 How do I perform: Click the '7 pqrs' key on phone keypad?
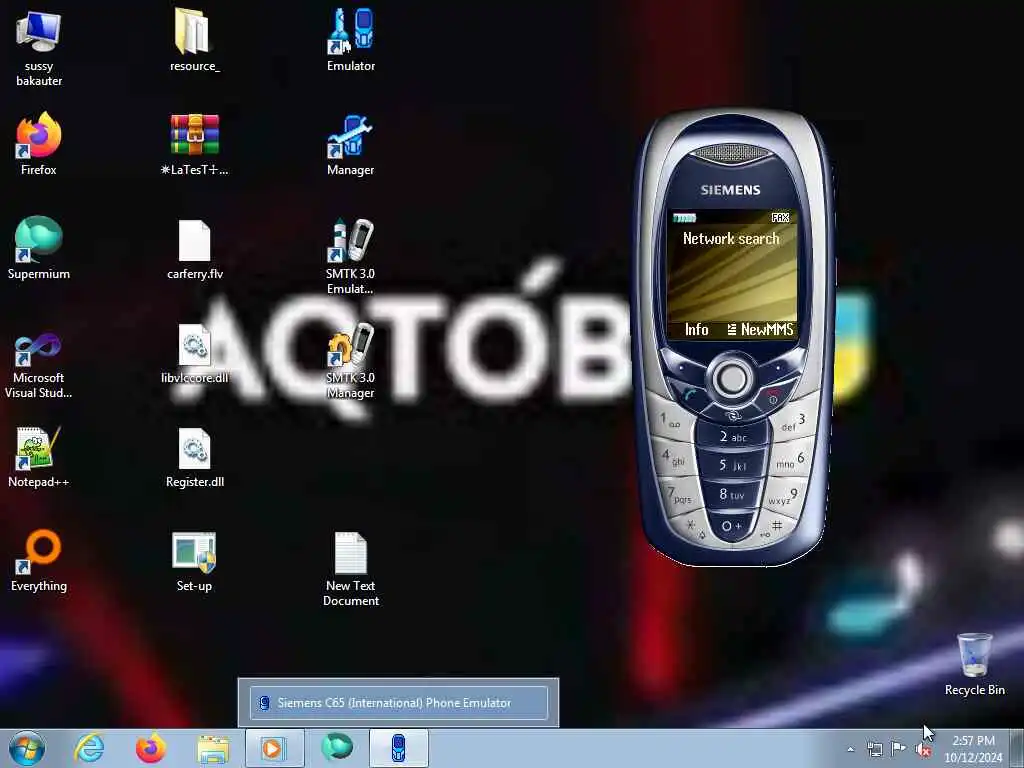[680, 495]
